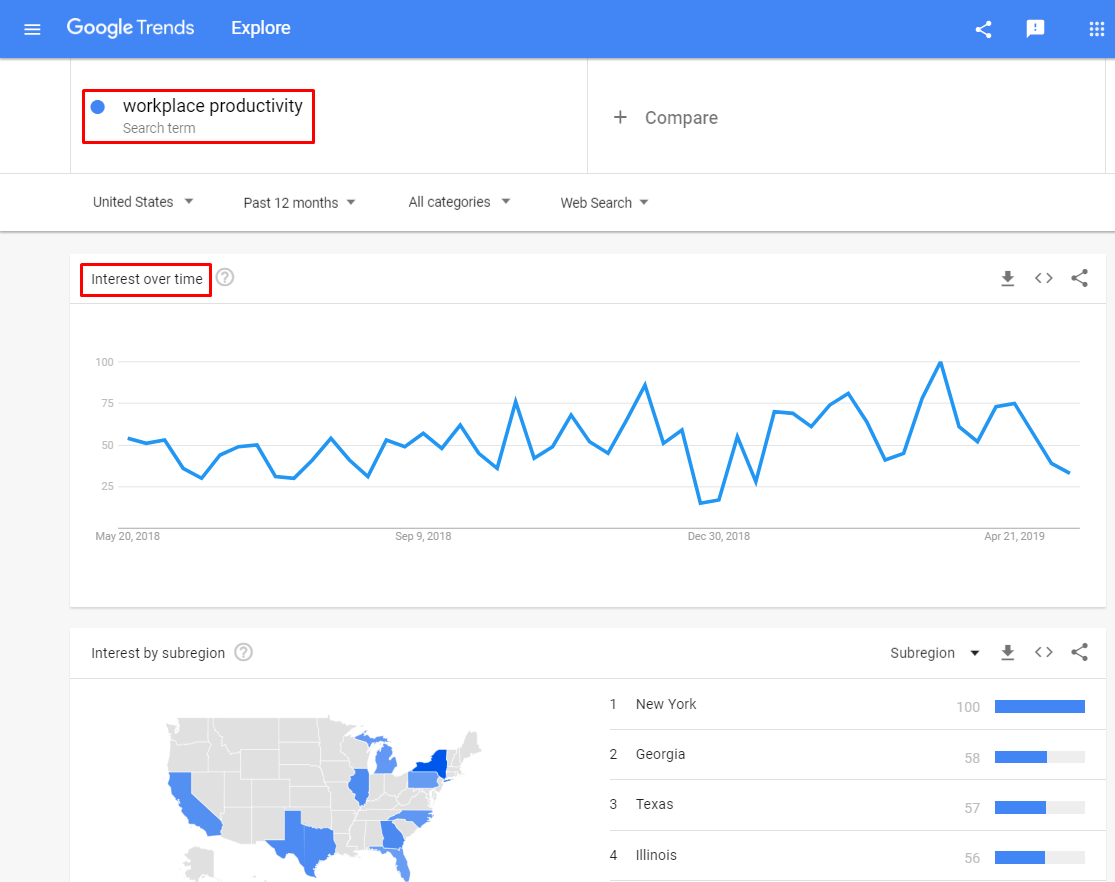
Task: Send feedback using the feedback icon
Action: coord(1035,29)
